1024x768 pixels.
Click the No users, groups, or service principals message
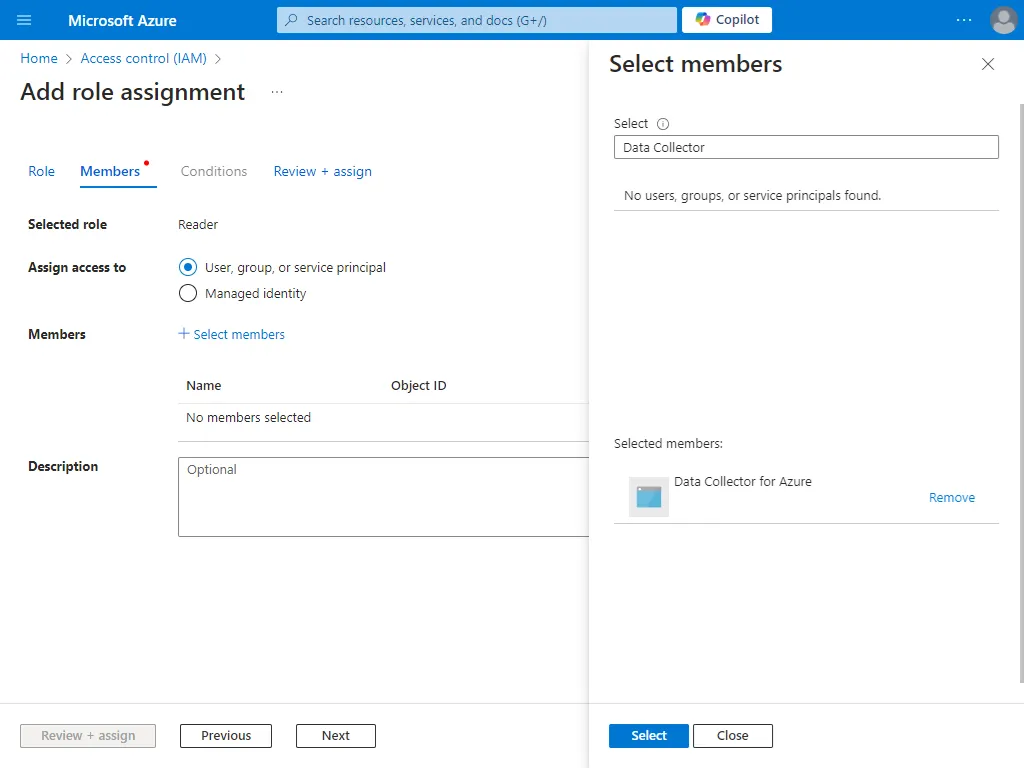pyautogui.click(x=752, y=195)
